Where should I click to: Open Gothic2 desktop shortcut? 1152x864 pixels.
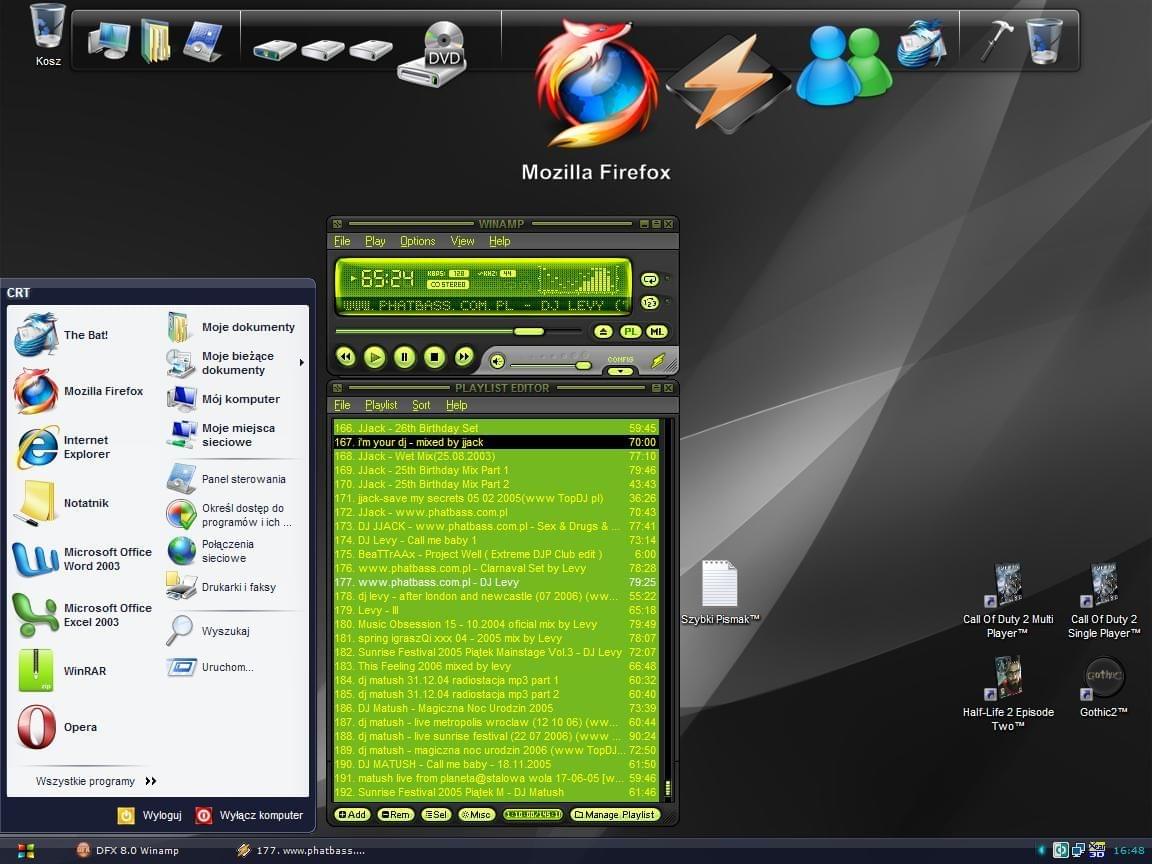(x=1104, y=688)
